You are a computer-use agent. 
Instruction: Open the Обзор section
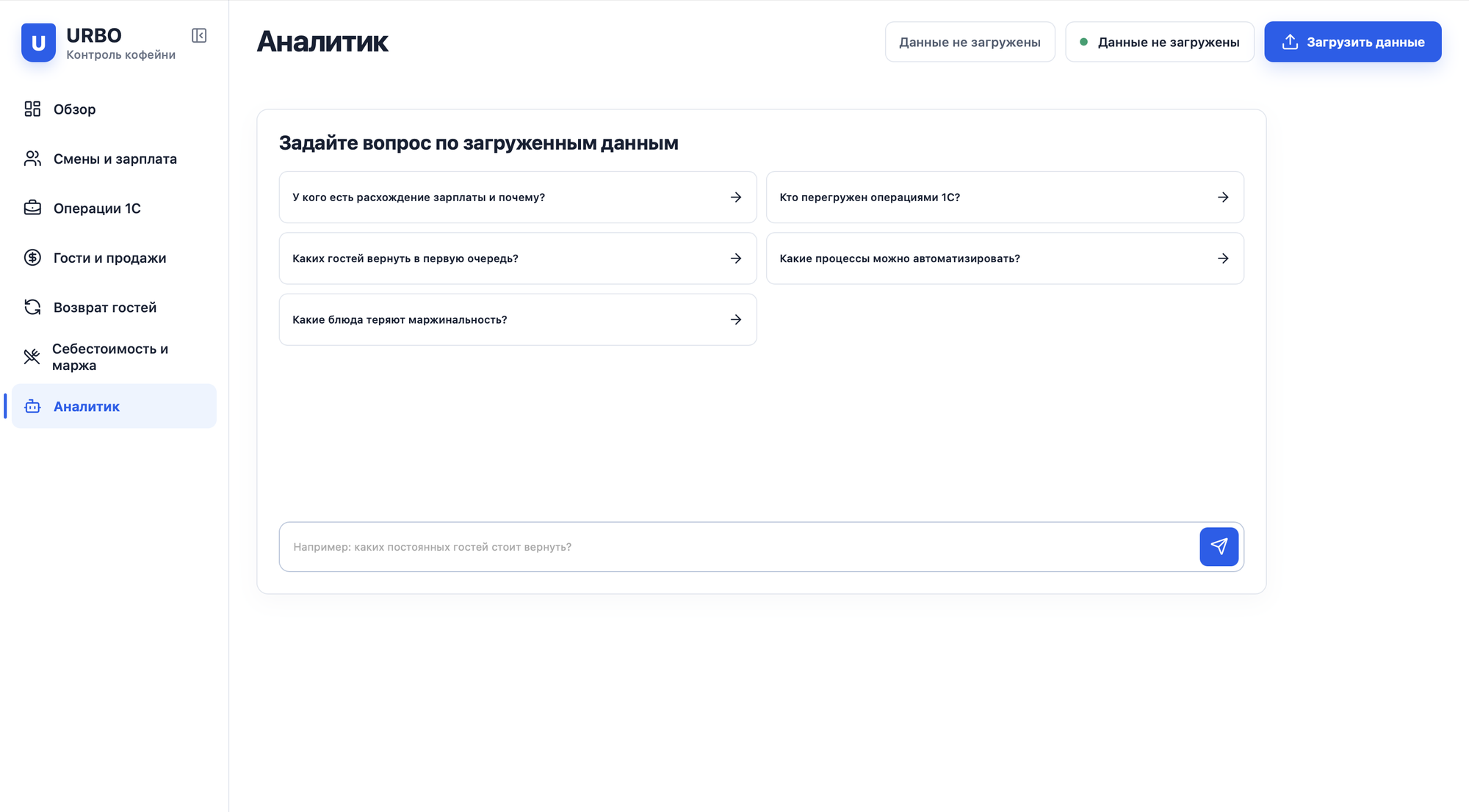tap(114, 109)
